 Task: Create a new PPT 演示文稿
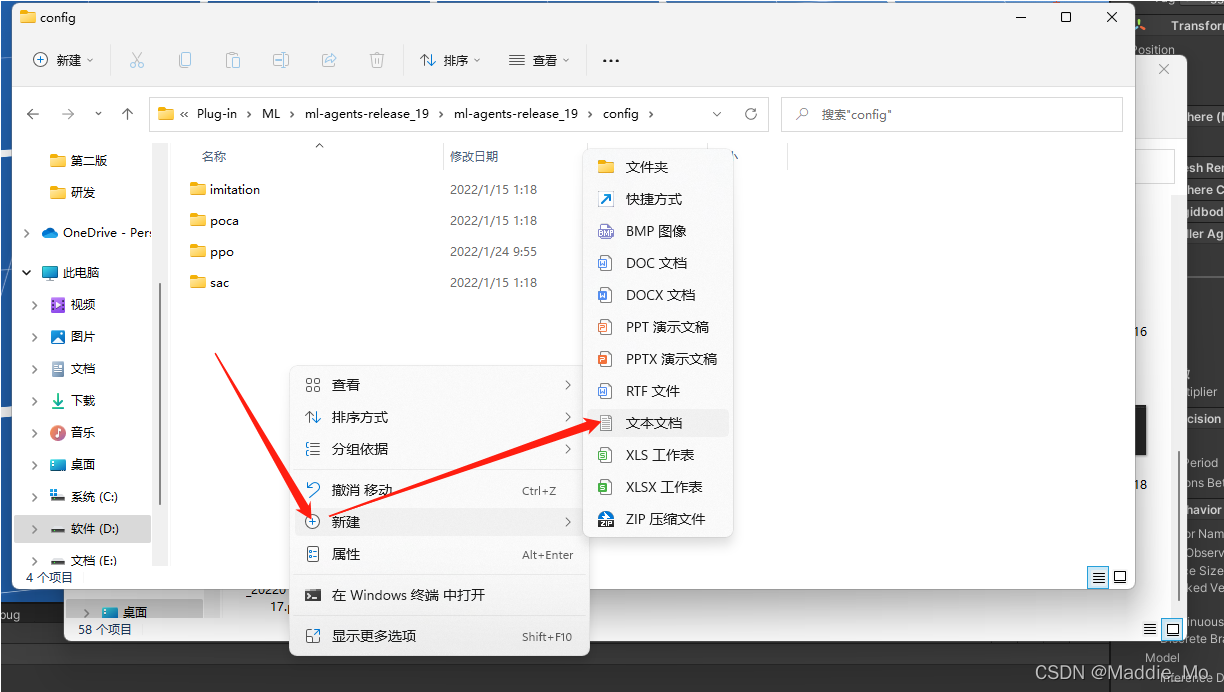(x=658, y=327)
